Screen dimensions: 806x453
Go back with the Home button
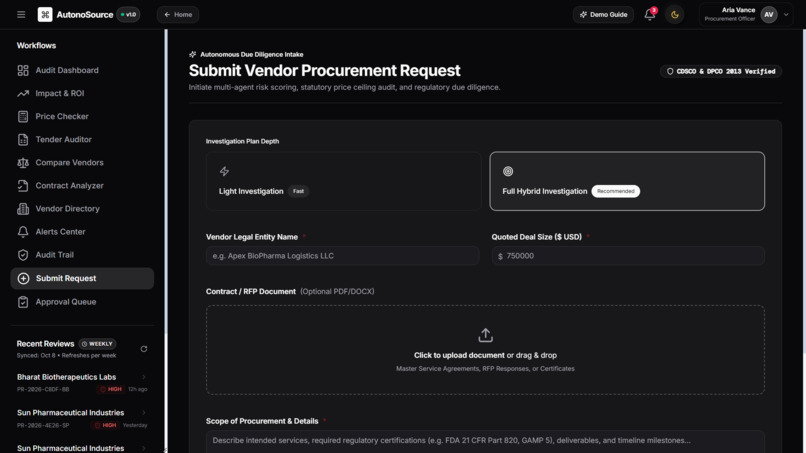178,14
